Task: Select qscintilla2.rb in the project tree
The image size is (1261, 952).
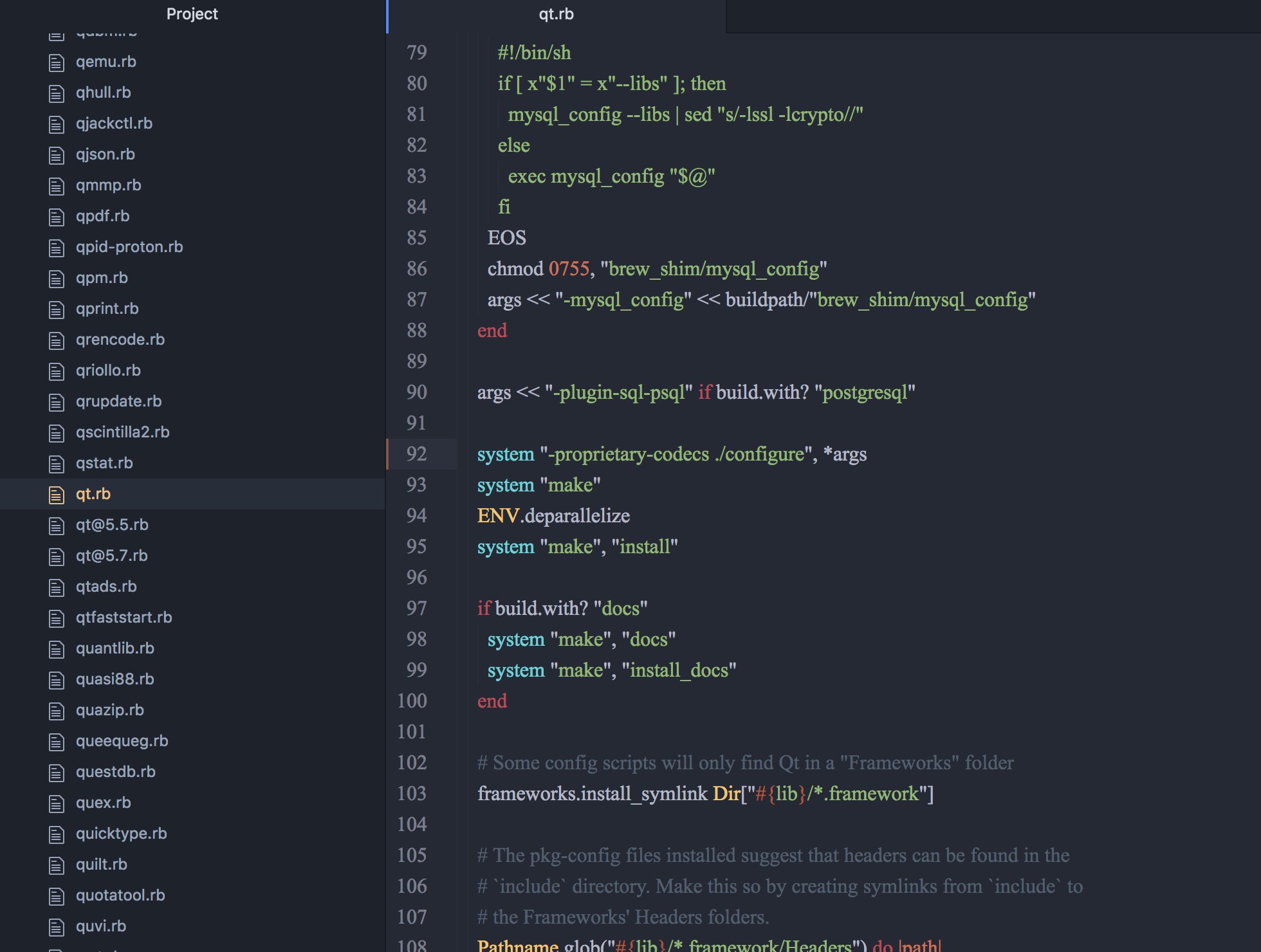Action: pyautogui.click(x=122, y=432)
